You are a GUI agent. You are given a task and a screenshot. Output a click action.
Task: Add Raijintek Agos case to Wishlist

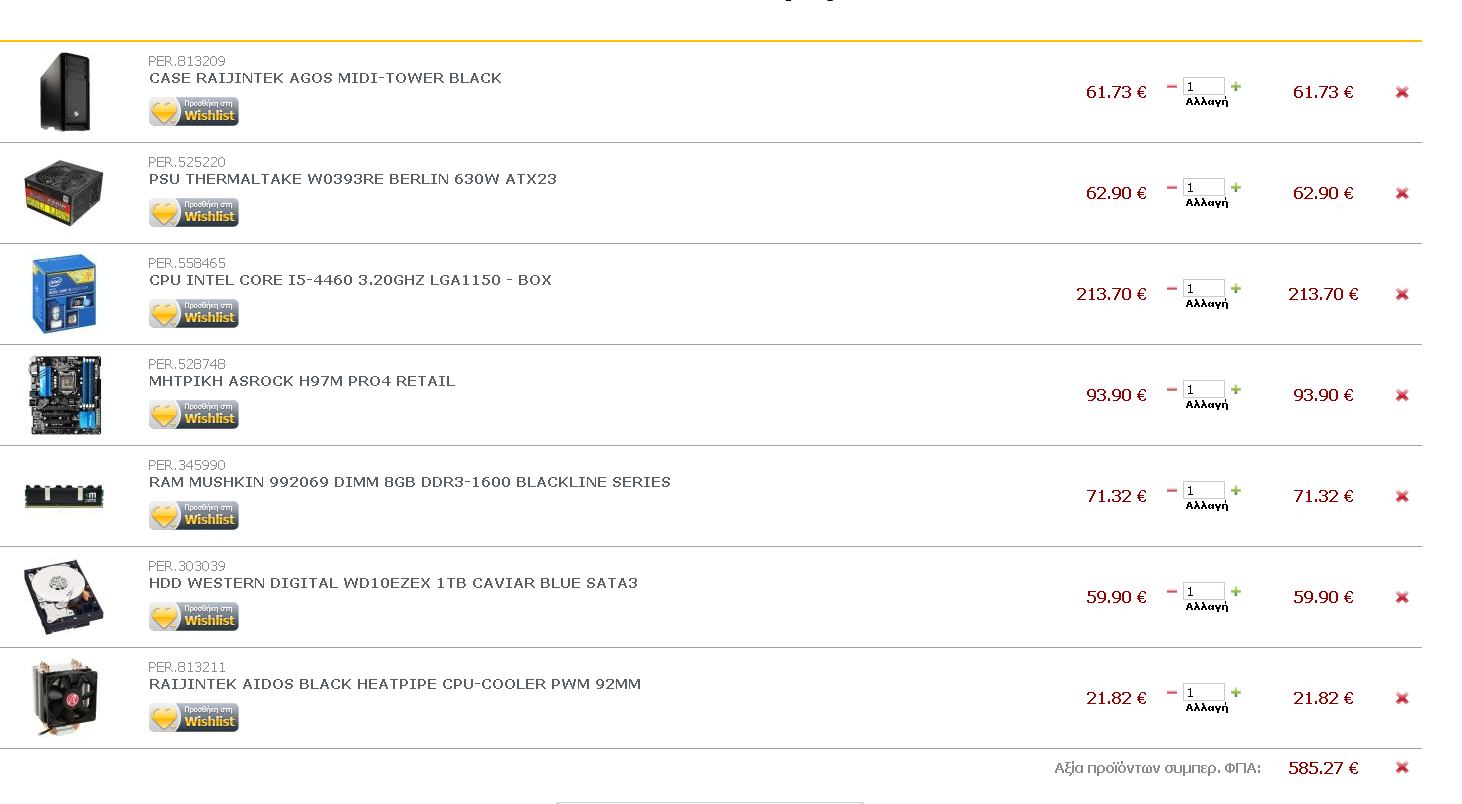point(194,111)
